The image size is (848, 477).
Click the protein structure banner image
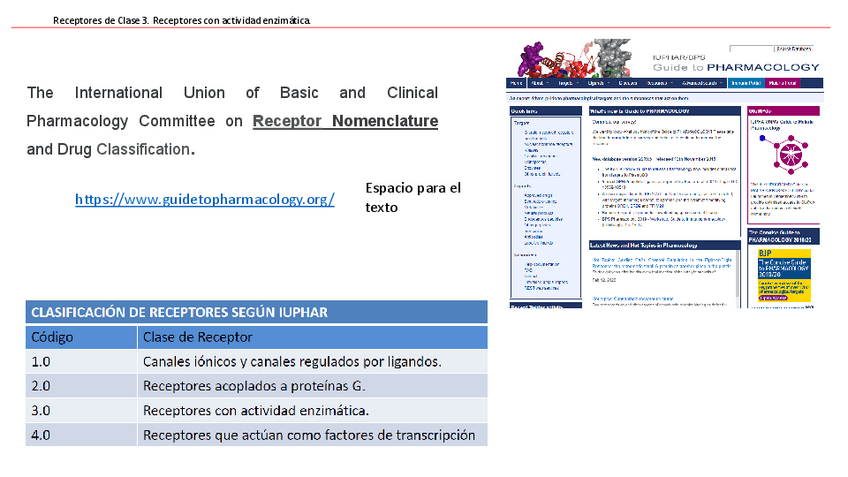575,58
